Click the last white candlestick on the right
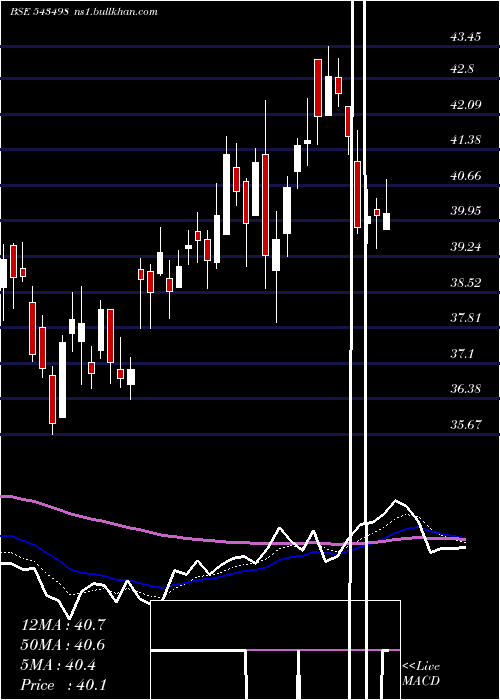 pyautogui.click(x=386, y=221)
